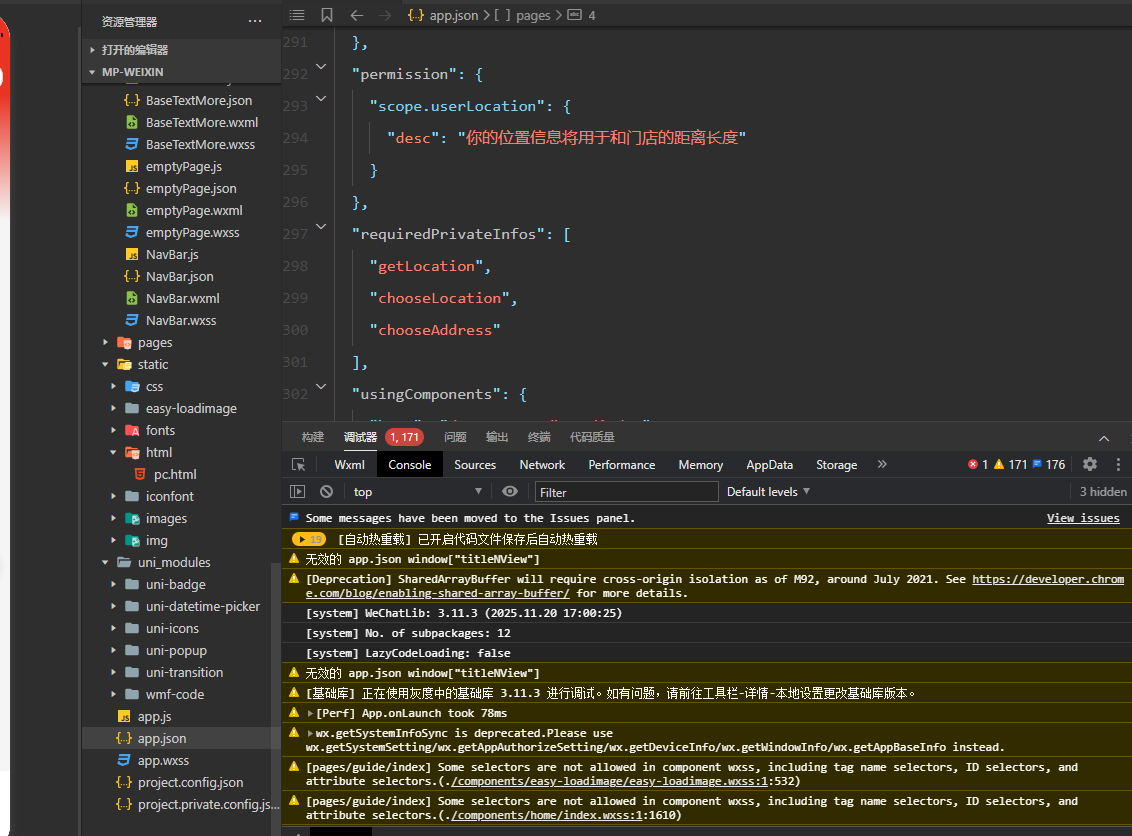This screenshot has height=836, width=1132.
Task: Toggle the console sidebar panel
Action: point(298,492)
